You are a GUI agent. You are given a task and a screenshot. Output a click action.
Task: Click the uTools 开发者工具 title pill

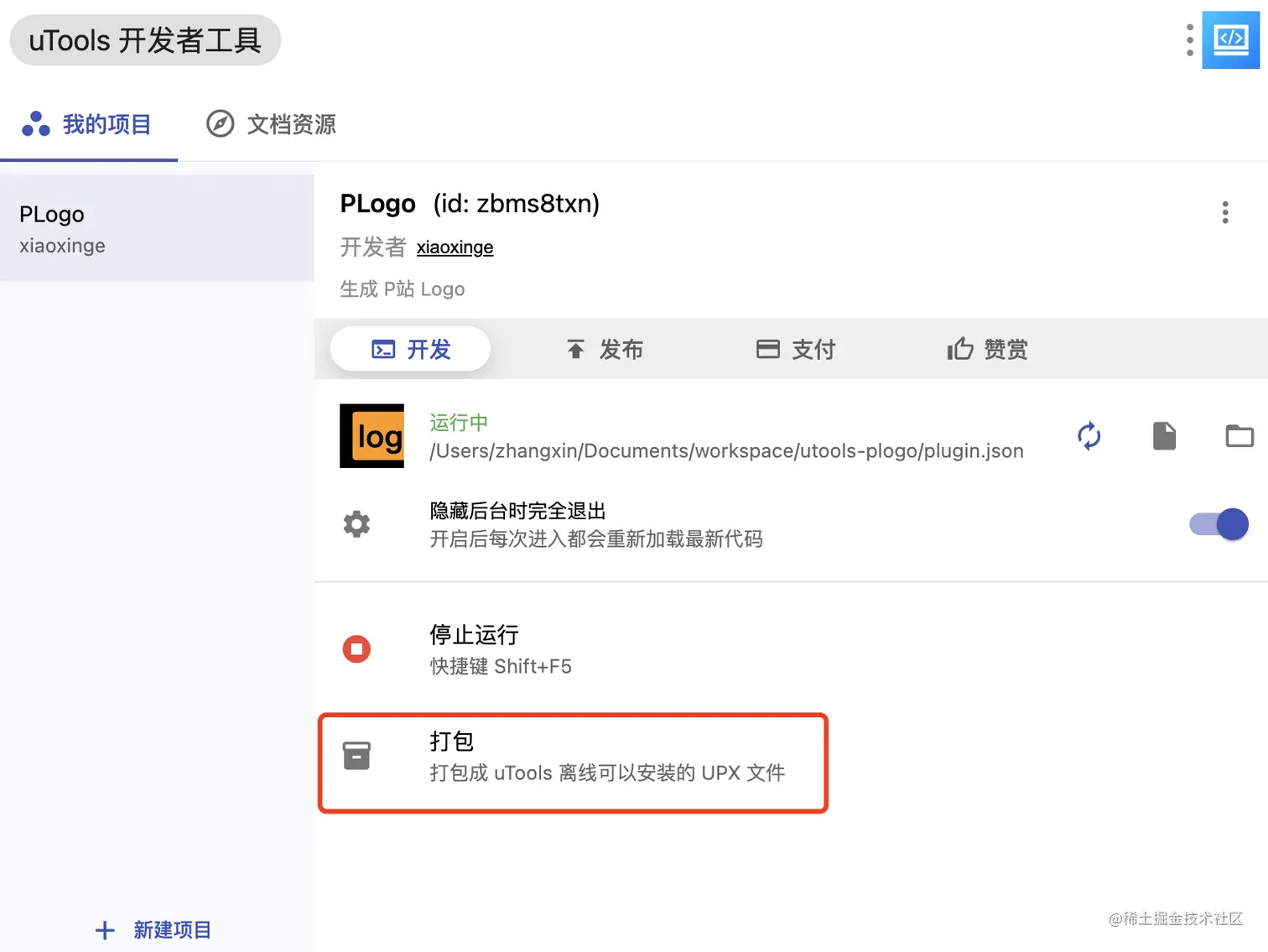pyautogui.click(x=145, y=40)
